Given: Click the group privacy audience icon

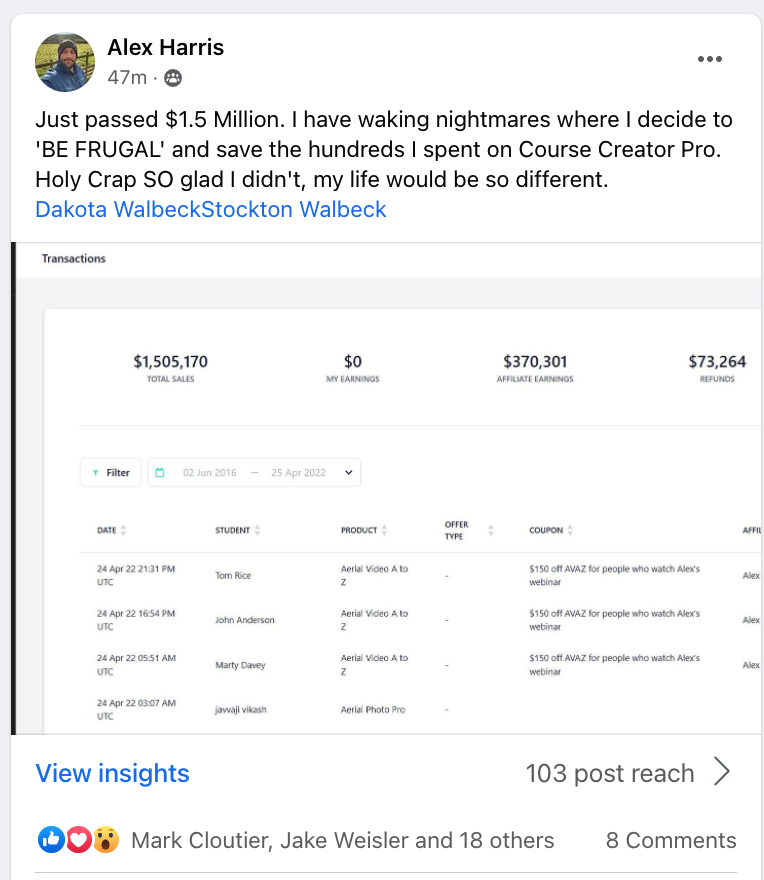Looking at the screenshot, I should [173, 78].
